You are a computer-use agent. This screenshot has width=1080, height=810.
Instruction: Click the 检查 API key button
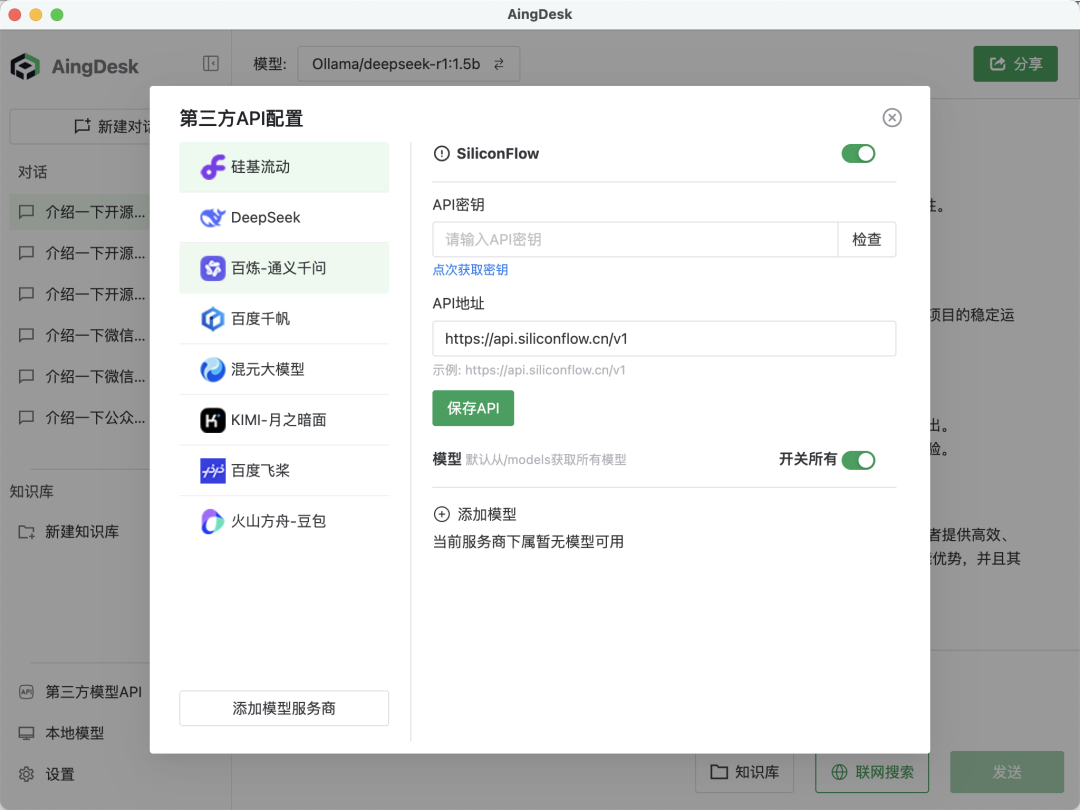click(866, 240)
